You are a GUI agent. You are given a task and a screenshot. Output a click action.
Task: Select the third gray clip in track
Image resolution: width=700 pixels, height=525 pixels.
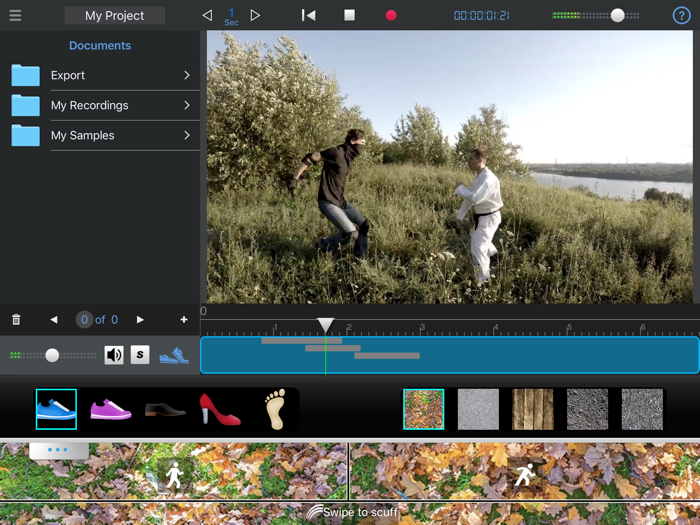387,356
